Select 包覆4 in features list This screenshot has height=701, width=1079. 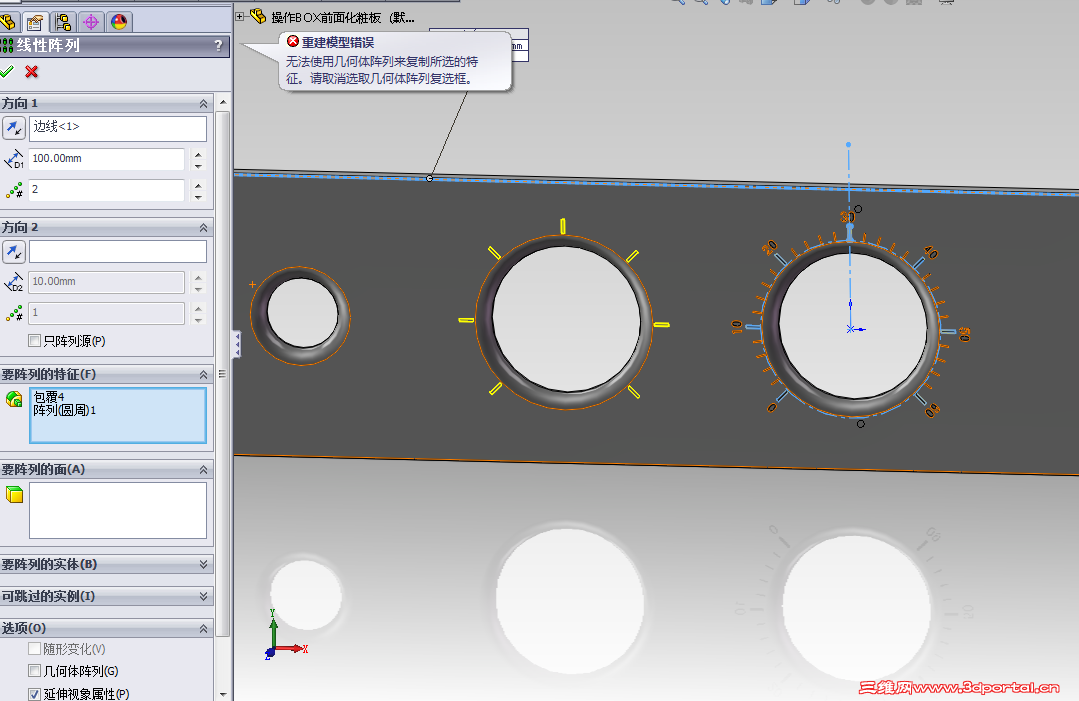pyautogui.click(x=48, y=397)
